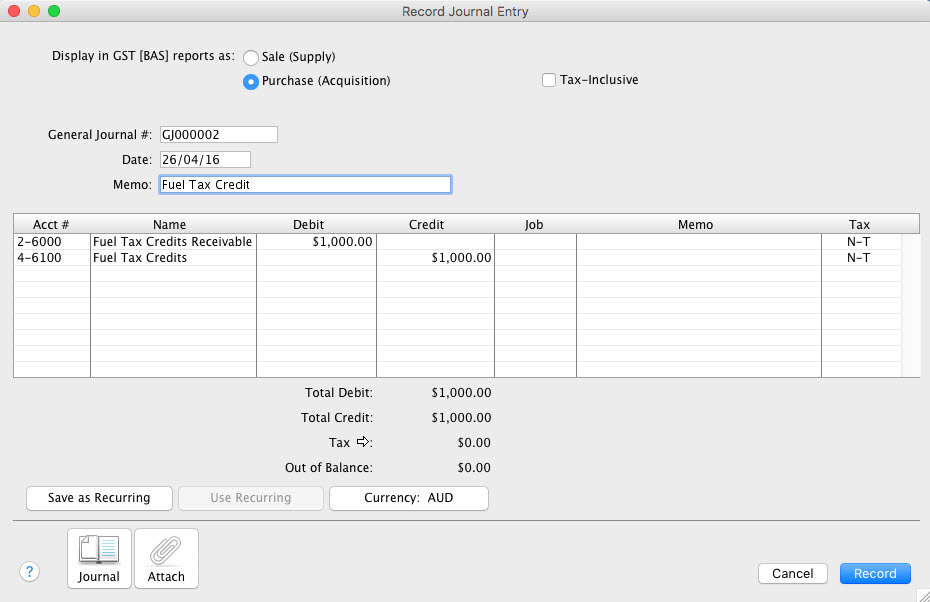Screen dimensions: 930x602
Task: Select the Purchase (Acquisition) radio button
Action: point(251,81)
